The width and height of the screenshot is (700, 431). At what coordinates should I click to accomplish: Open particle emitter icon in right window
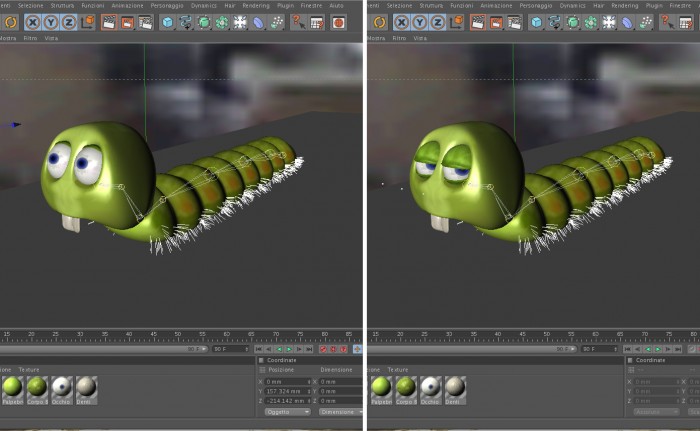point(646,22)
